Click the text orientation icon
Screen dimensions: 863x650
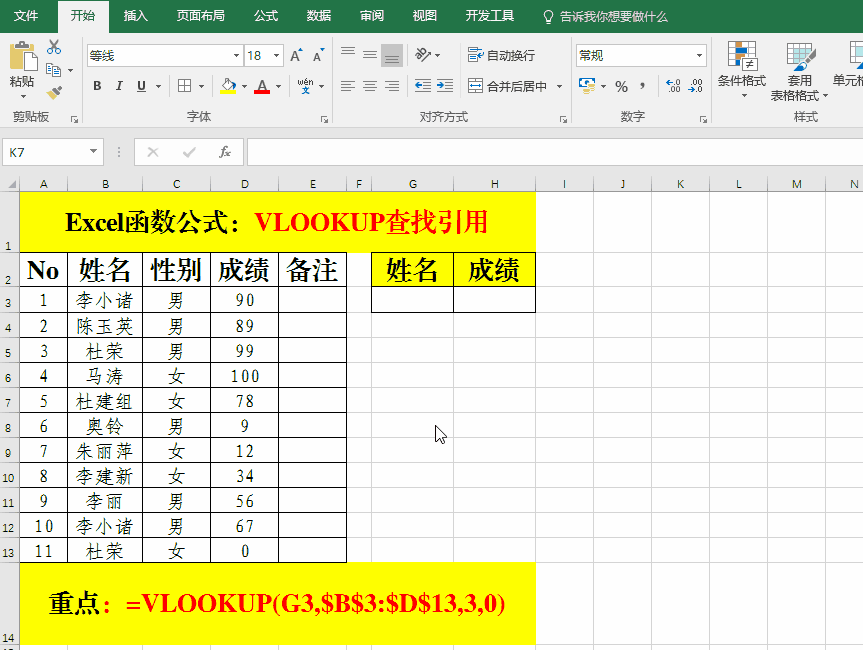click(x=423, y=54)
